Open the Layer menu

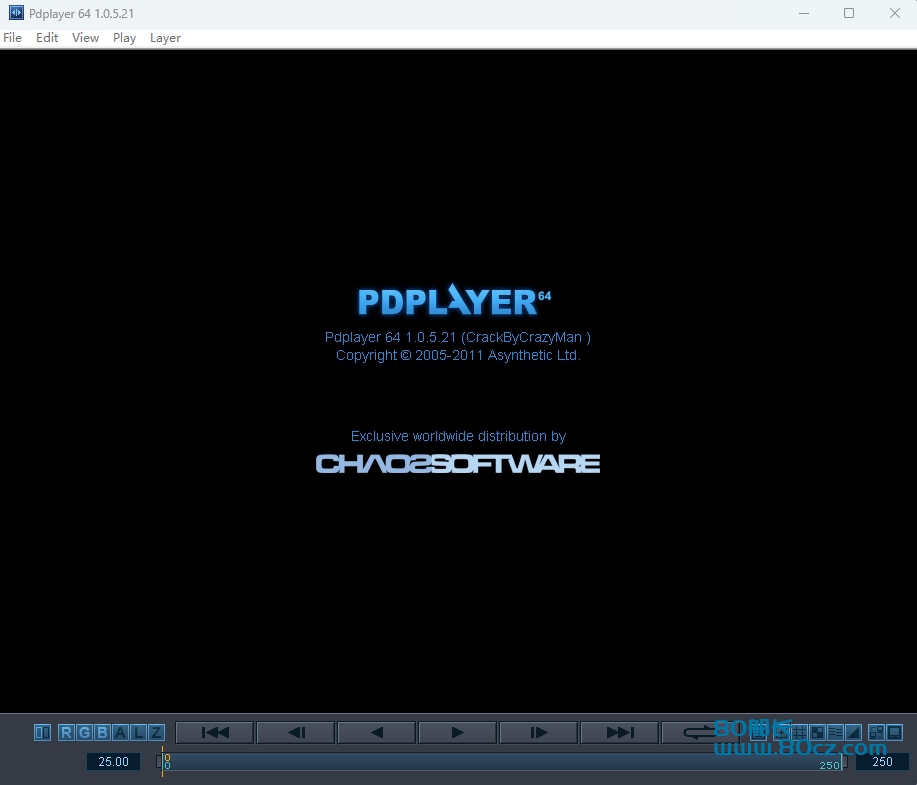pyautogui.click(x=166, y=38)
